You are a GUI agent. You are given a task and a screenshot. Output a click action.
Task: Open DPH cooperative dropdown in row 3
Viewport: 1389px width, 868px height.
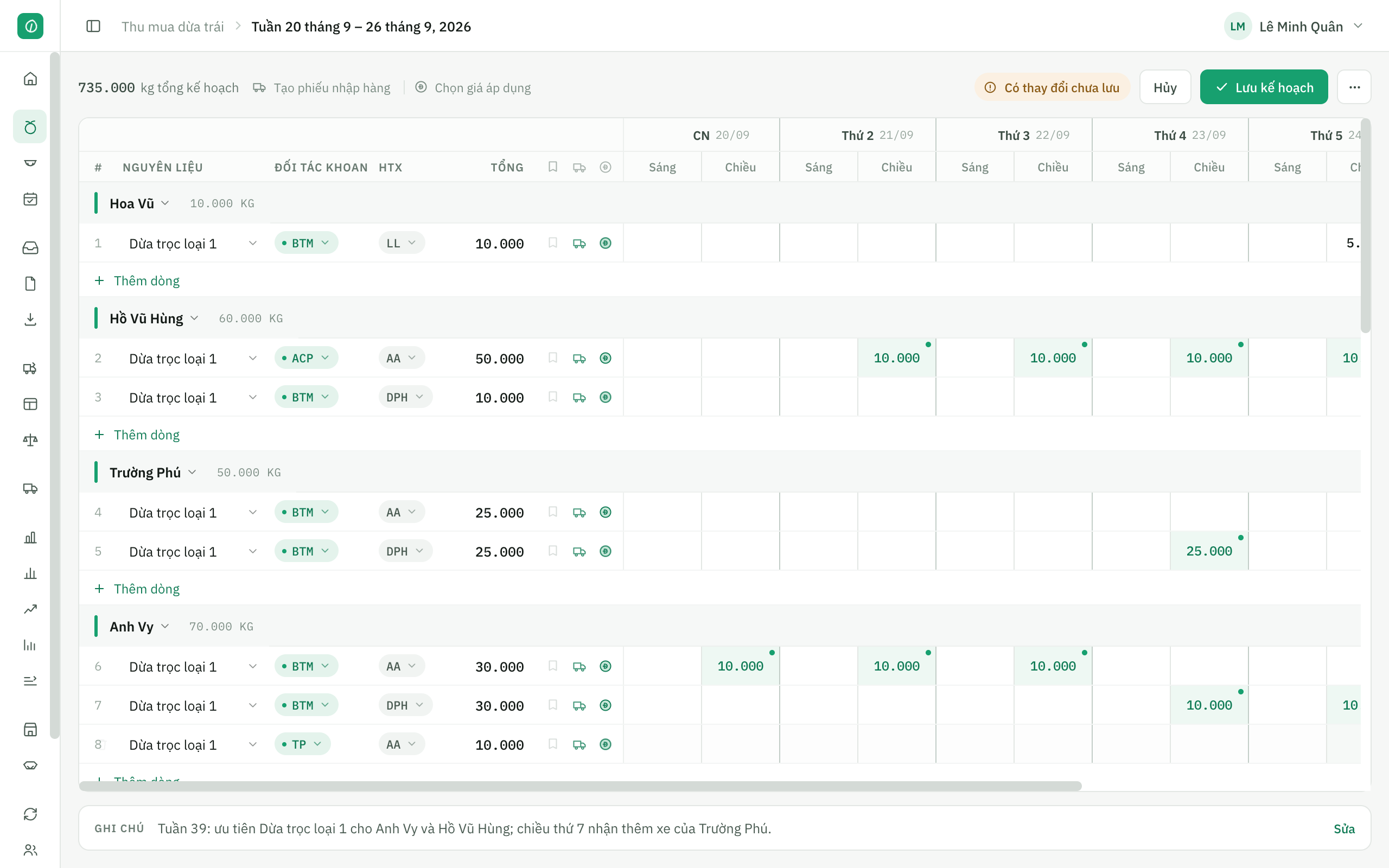point(405,397)
